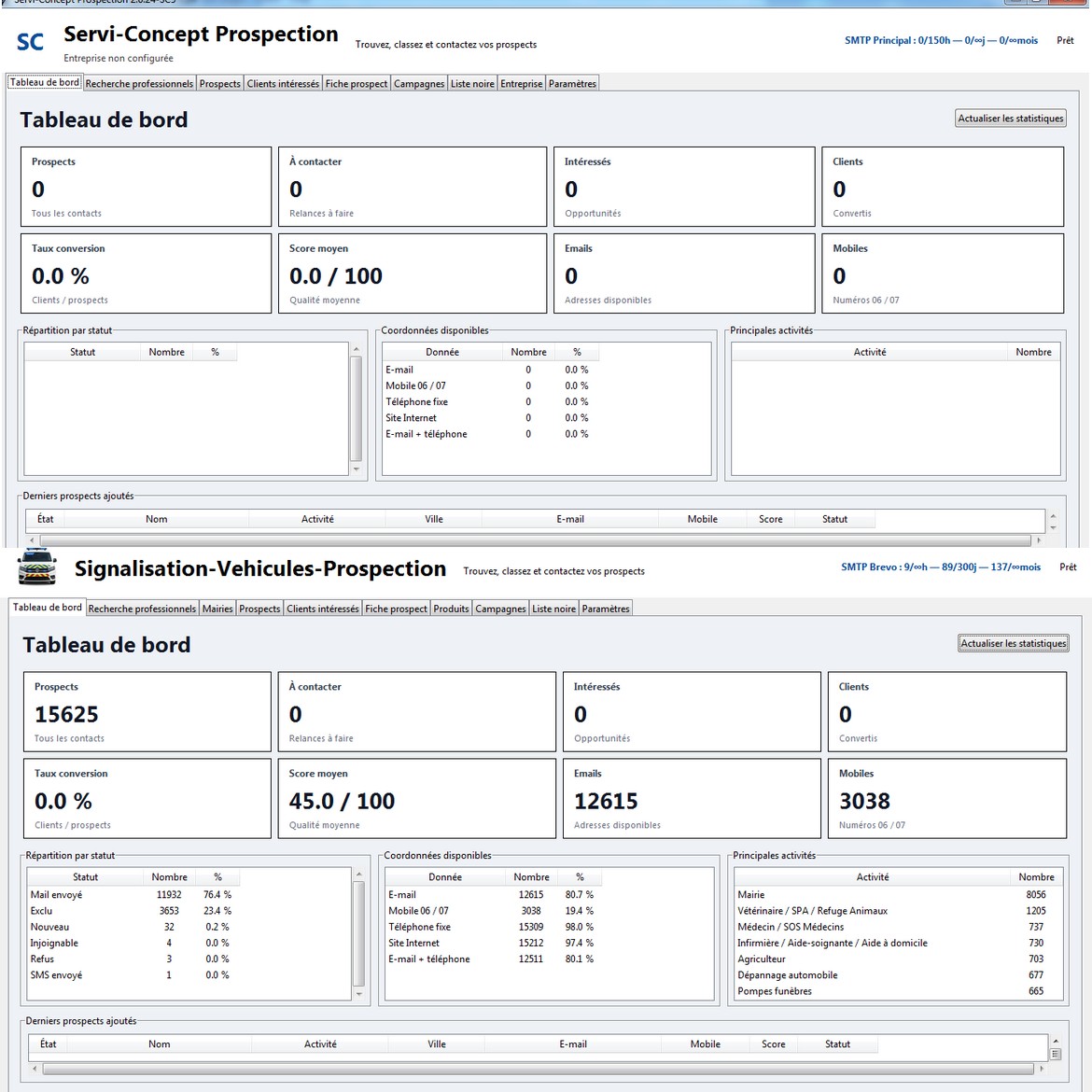Click Activité header in Servi-Concept Principales activités

pyautogui.click(x=869, y=352)
